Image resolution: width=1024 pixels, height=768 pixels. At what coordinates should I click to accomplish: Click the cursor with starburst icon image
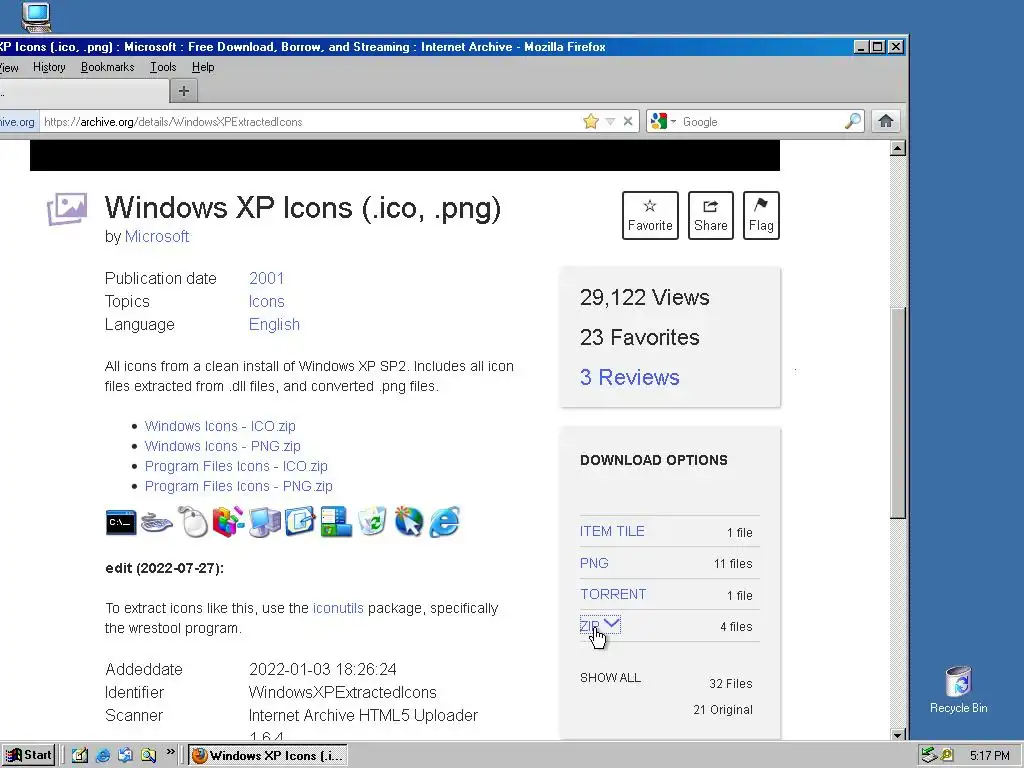click(x=409, y=522)
